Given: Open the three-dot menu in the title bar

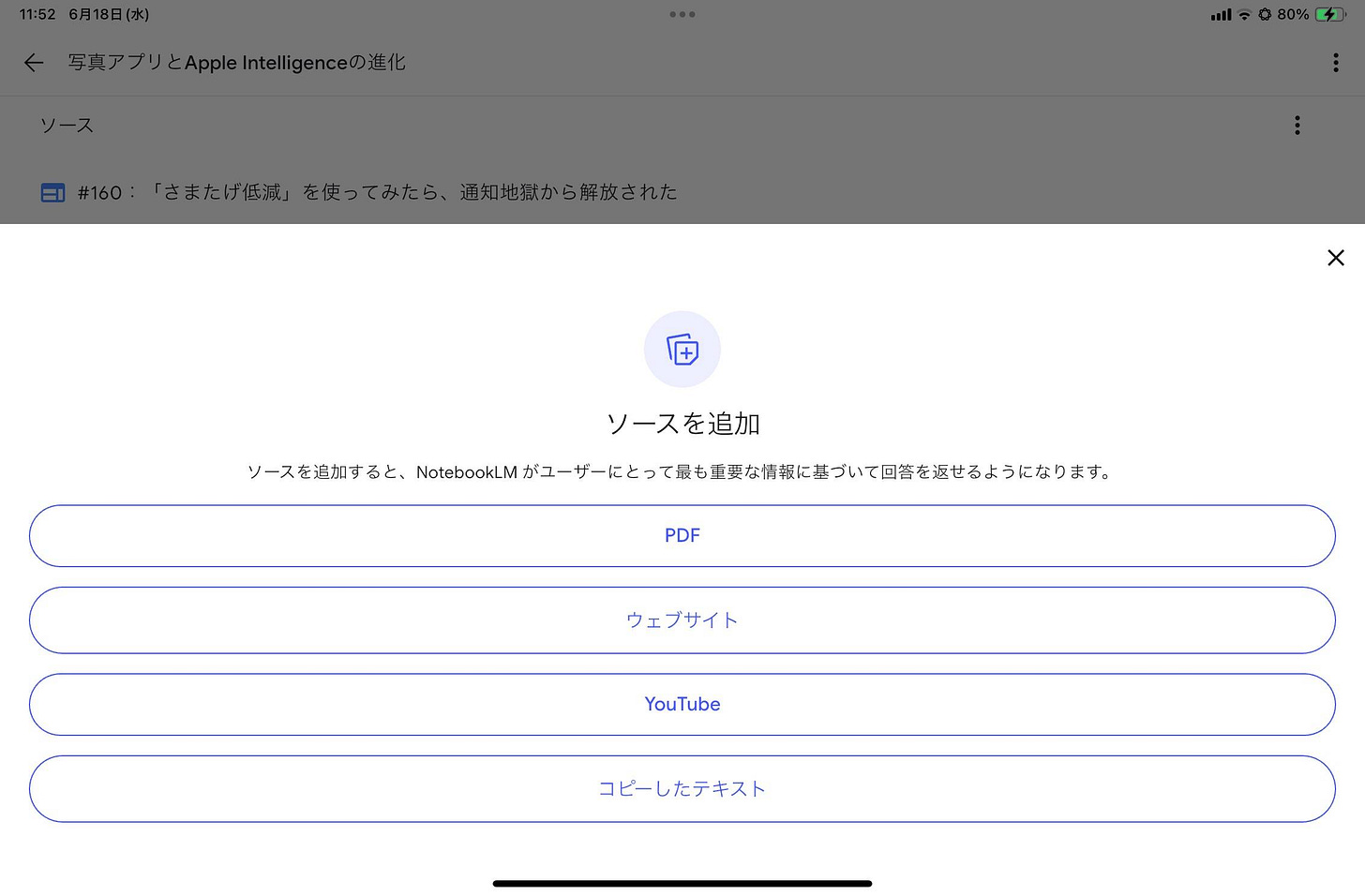Looking at the screenshot, I should click(1335, 63).
